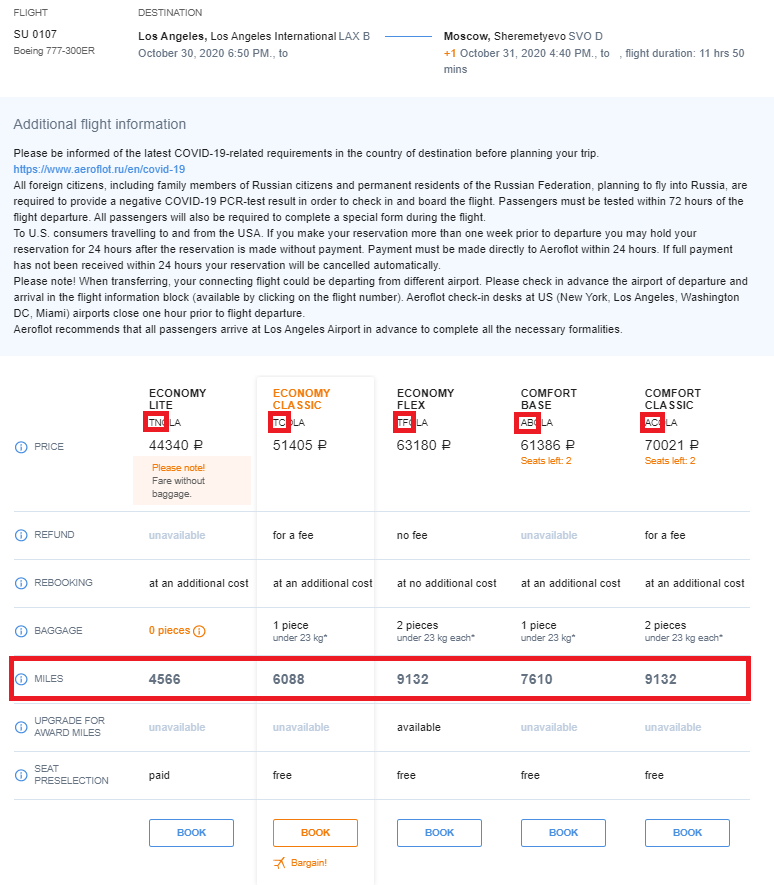Click 'available' upgrade for Economy Flex
Viewport: 774px width, 885px height.
[x=419, y=727]
